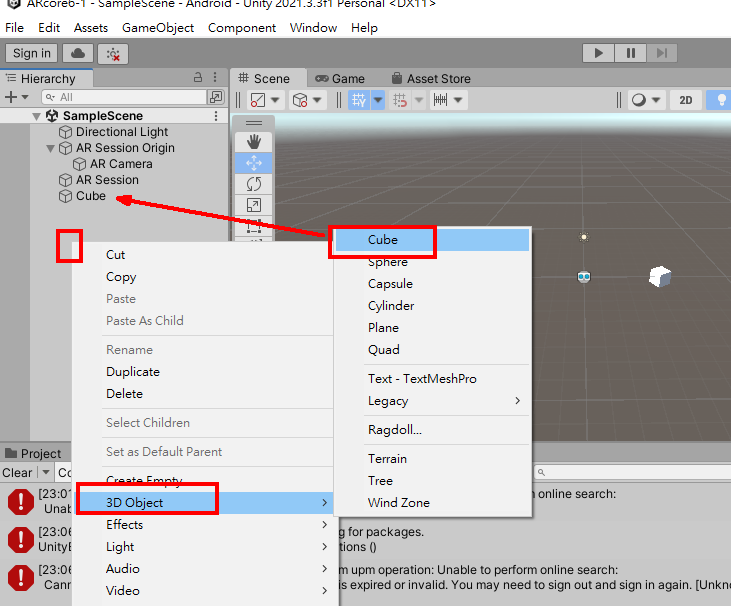The height and width of the screenshot is (606, 731).
Task: Open handle rotation dropdown arrow
Action: [x=317, y=100]
